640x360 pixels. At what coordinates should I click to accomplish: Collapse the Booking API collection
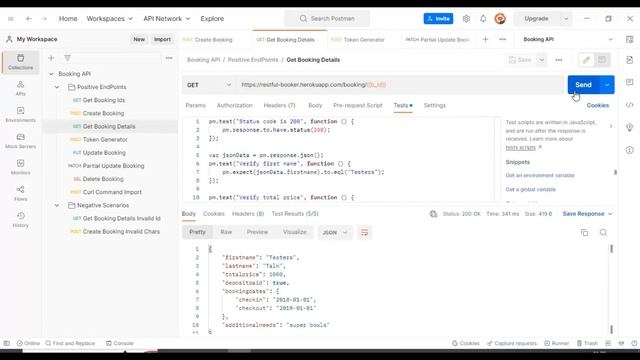point(51,74)
